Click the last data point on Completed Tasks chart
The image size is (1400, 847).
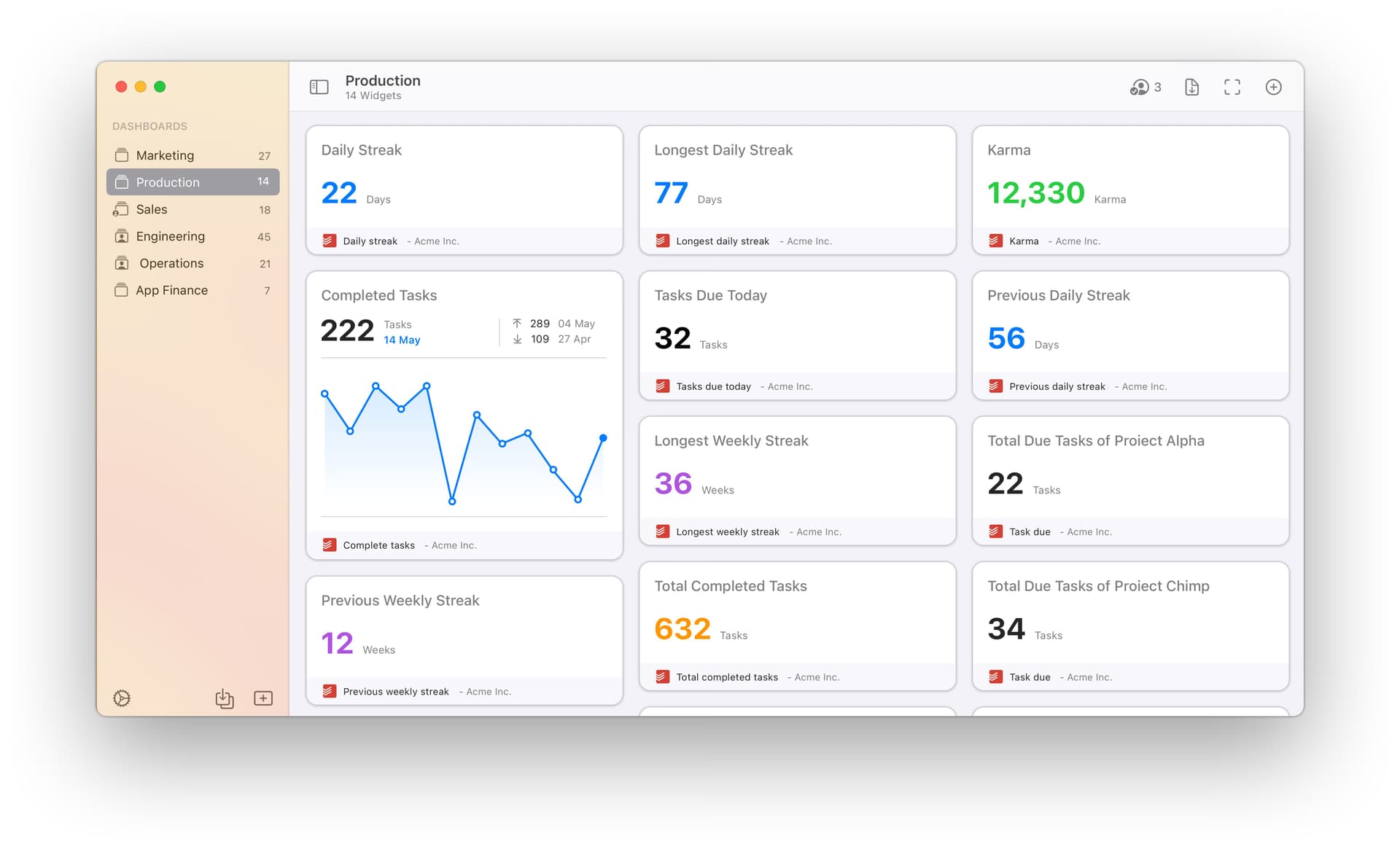pyautogui.click(x=603, y=438)
